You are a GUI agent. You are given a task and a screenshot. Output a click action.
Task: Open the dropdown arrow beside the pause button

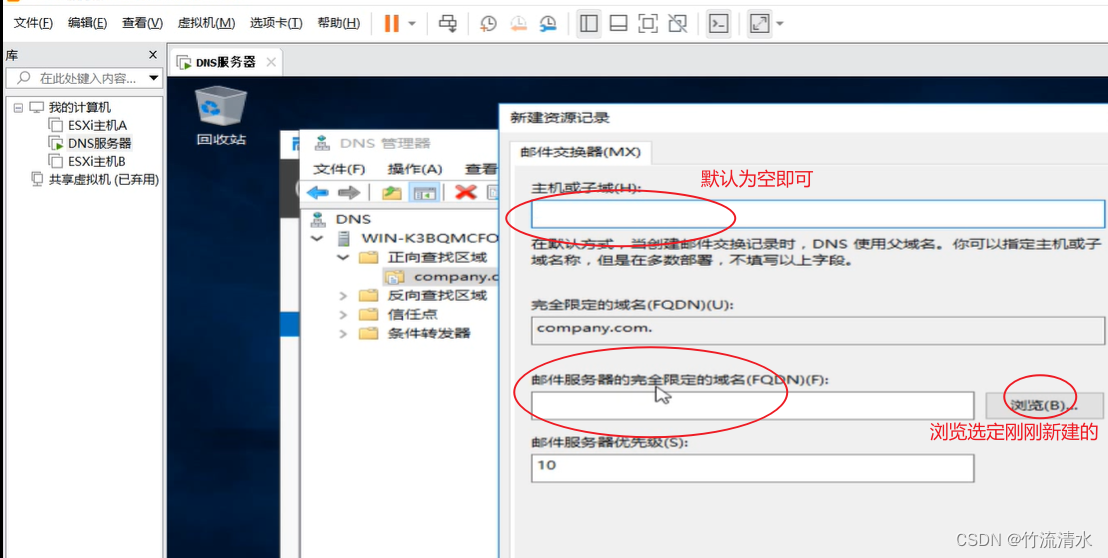(412, 24)
